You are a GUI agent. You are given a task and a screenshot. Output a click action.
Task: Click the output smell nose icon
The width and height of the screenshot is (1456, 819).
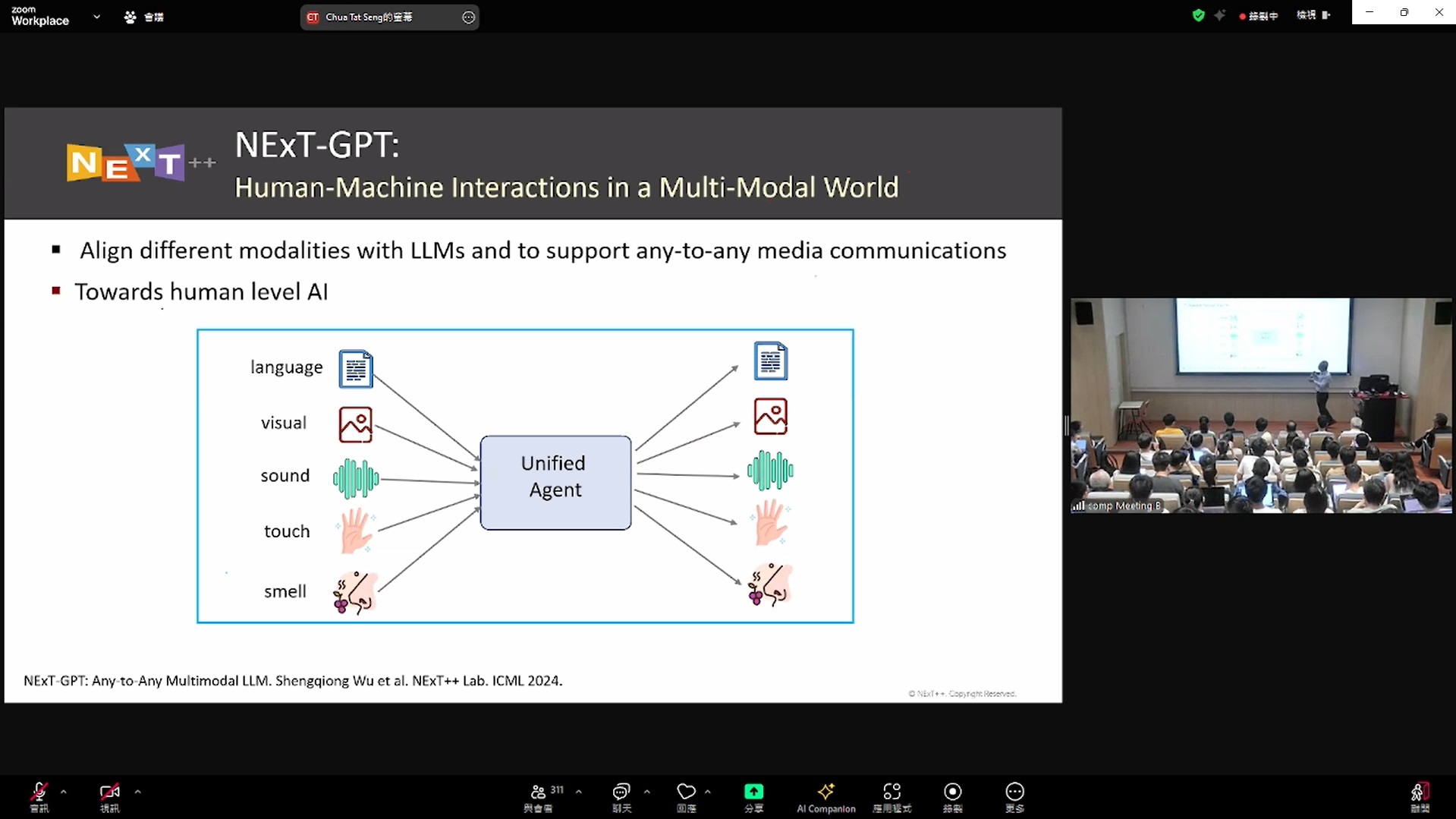pyautogui.click(x=770, y=584)
